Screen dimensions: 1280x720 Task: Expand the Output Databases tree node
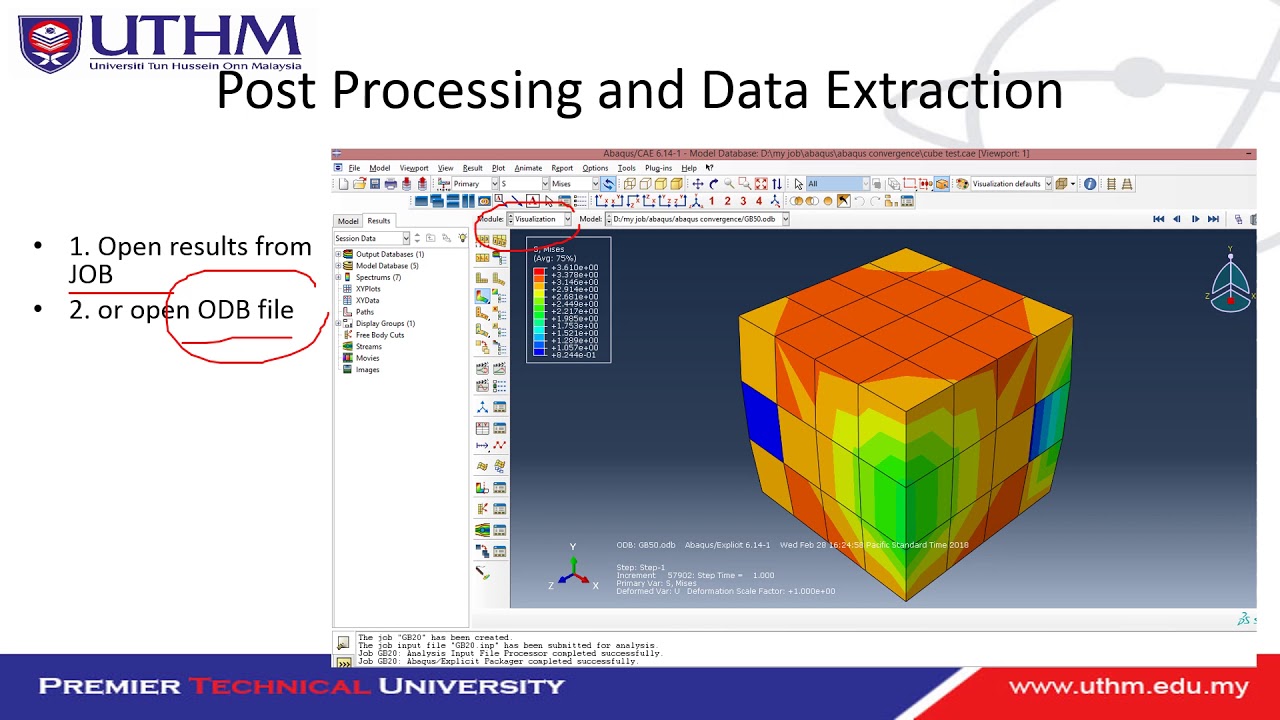pos(338,254)
